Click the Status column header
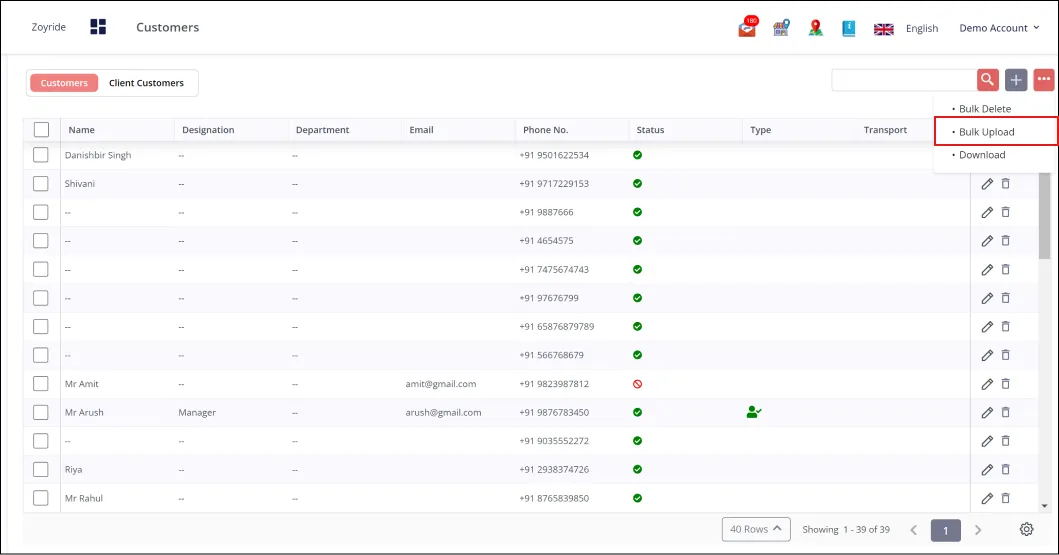 pyautogui.click(x=650, y=130)
